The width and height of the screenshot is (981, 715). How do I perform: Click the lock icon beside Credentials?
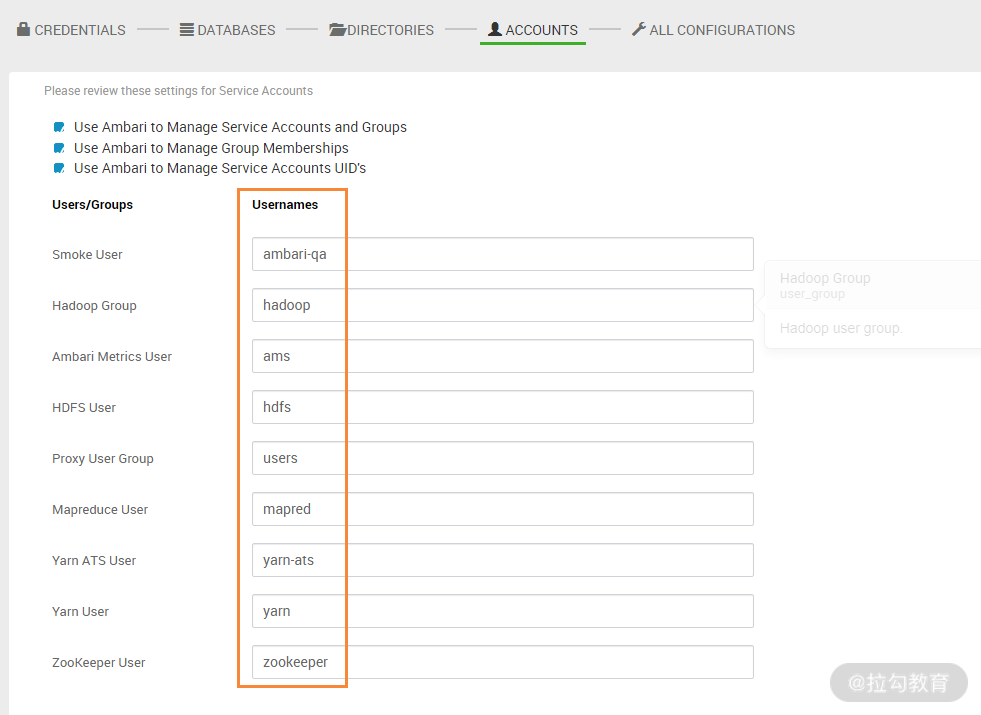pos(24,29)
